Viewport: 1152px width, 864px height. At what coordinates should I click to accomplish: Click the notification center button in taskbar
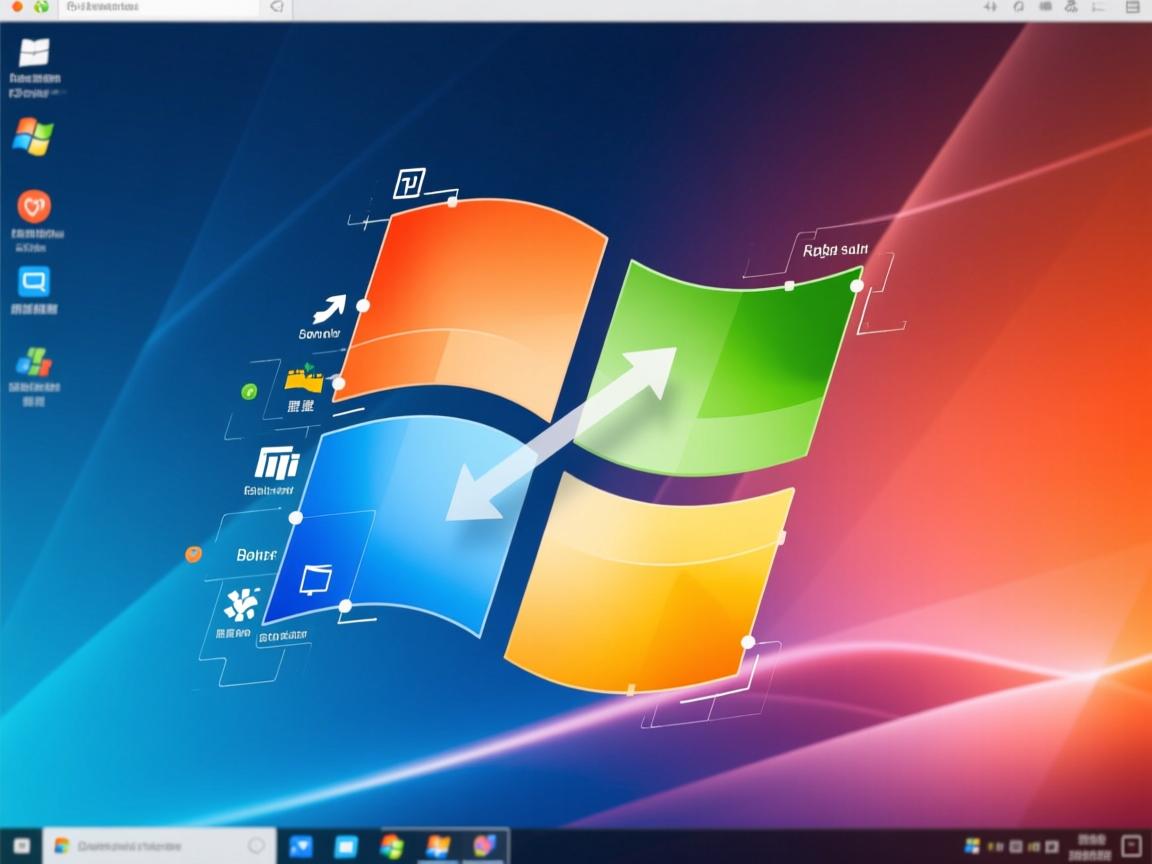pyautogui.click(x=1131, y=846)
